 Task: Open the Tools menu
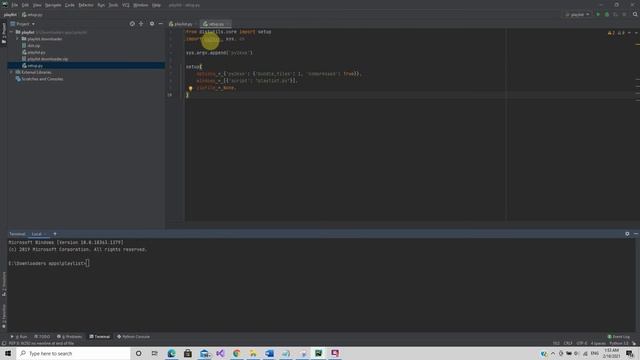point(113,5)
